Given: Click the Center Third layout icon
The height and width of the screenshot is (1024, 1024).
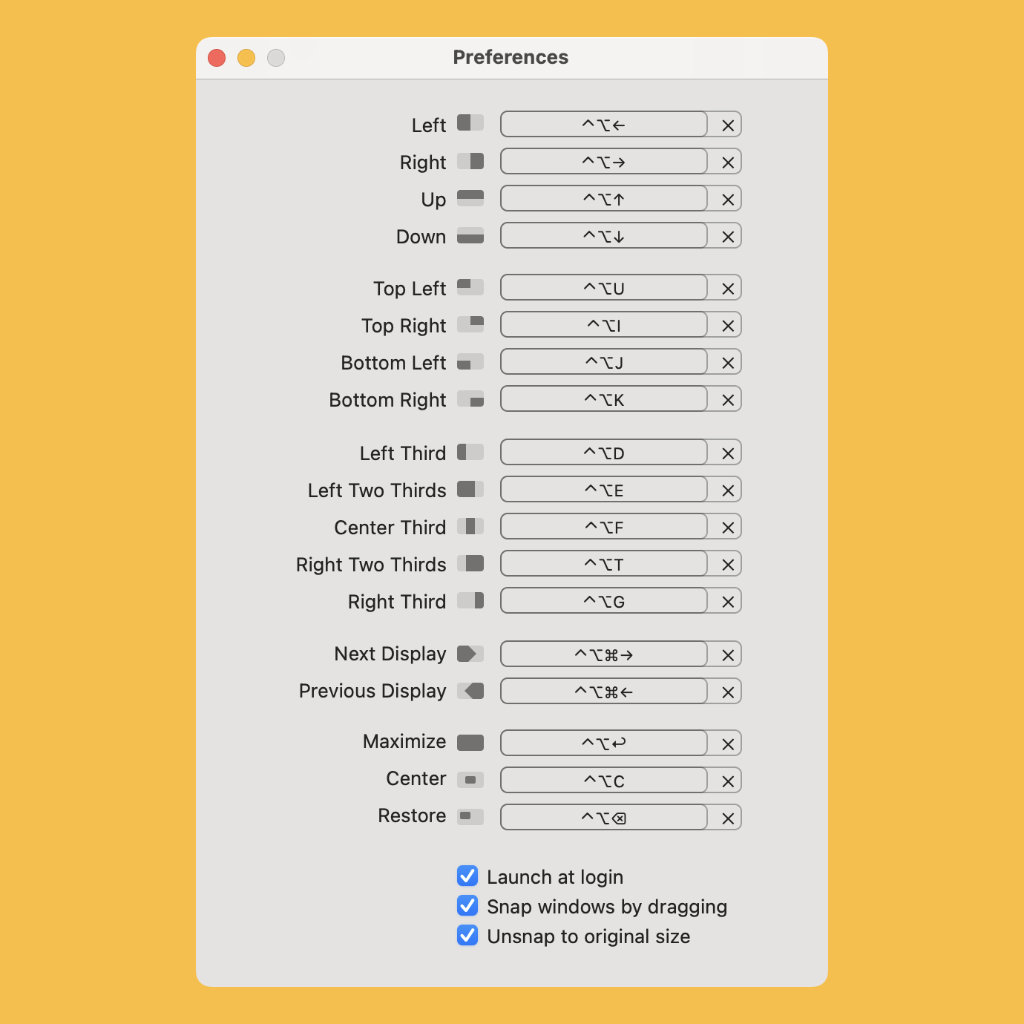Looking at the screenshot, I should 470,526.
